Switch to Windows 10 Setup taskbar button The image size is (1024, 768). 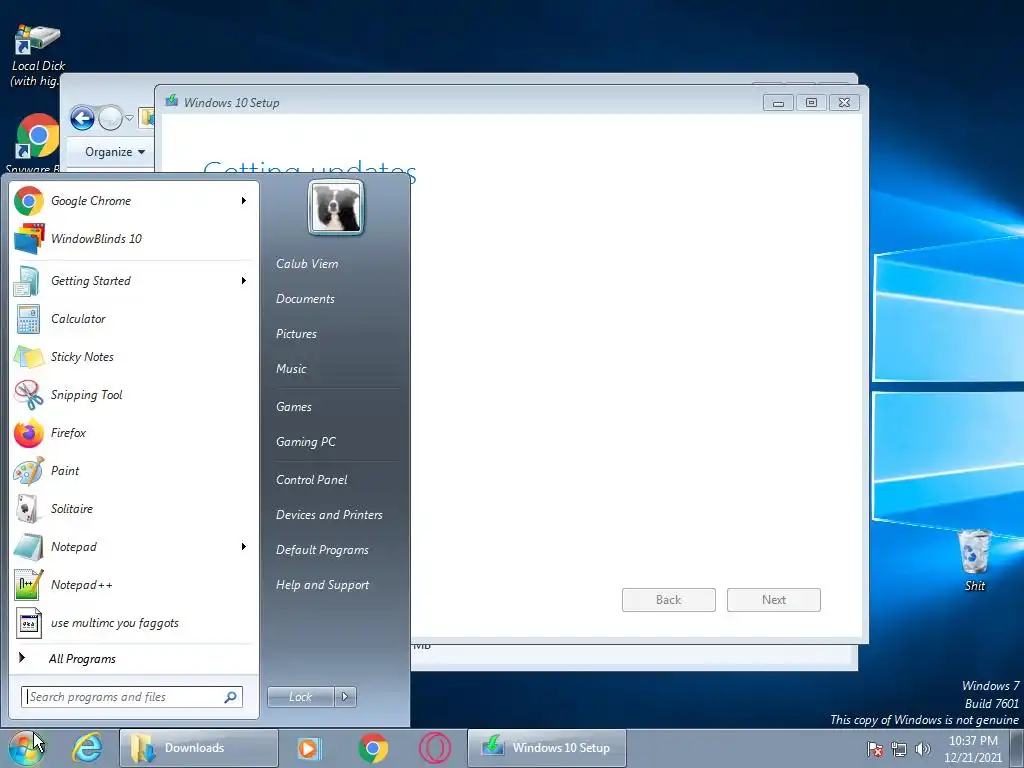[547, 748]
